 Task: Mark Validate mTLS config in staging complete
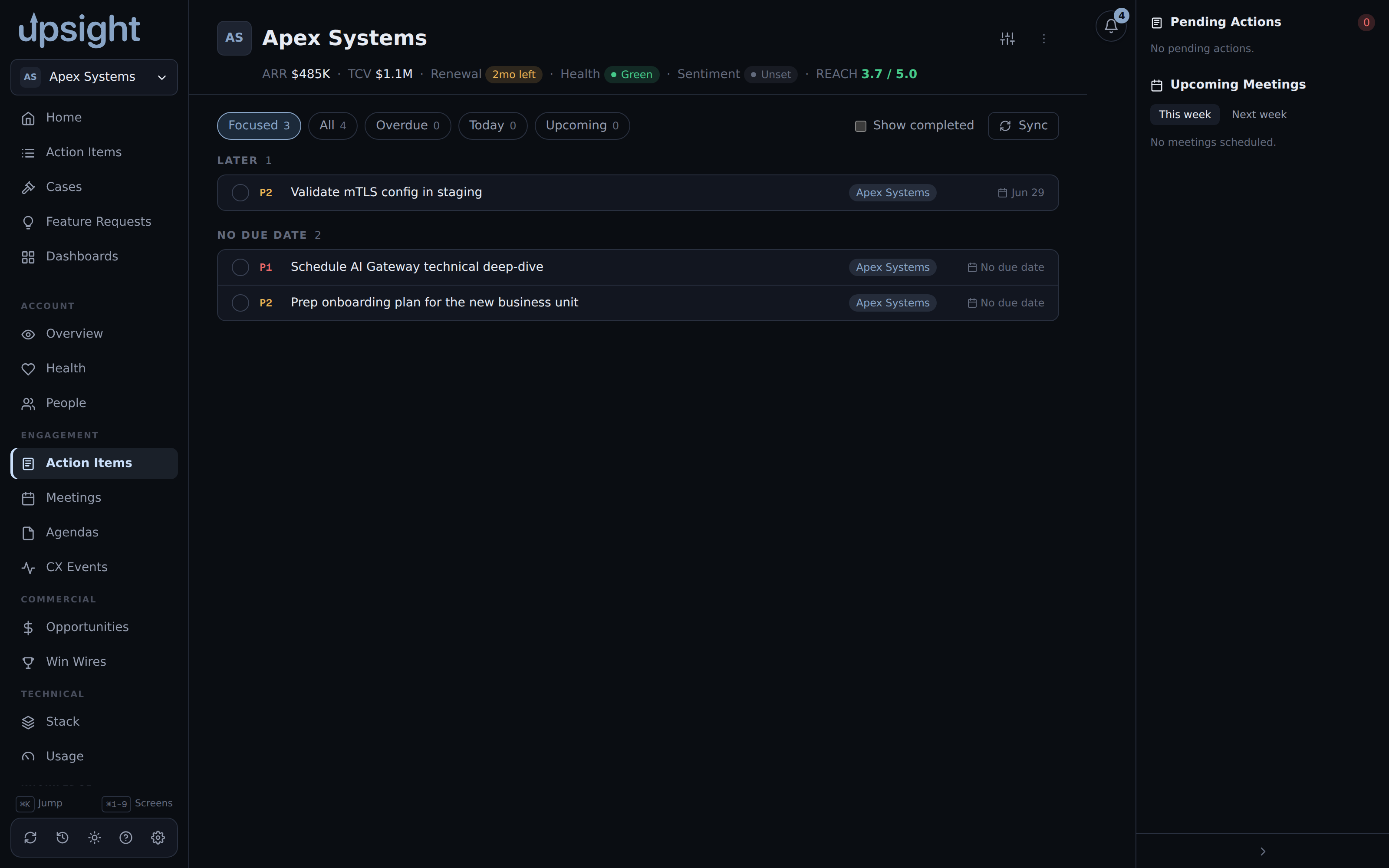[240, 193]
